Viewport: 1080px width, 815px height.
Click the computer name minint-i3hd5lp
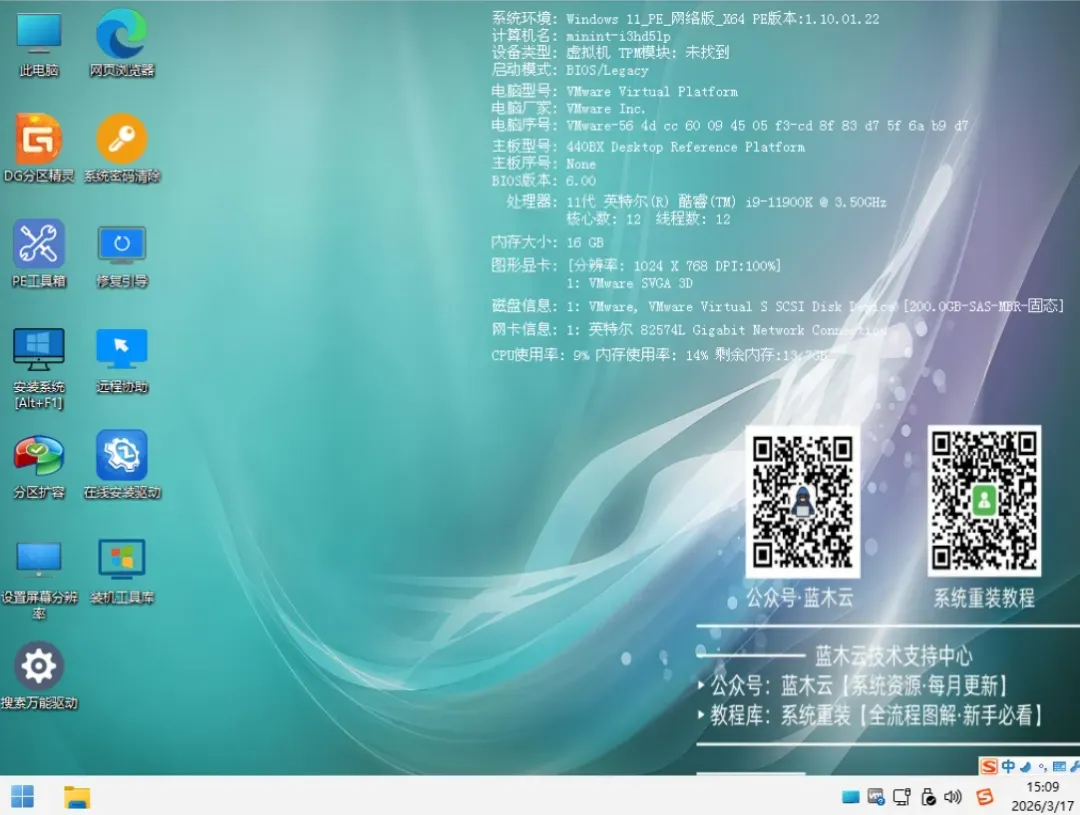618,36
